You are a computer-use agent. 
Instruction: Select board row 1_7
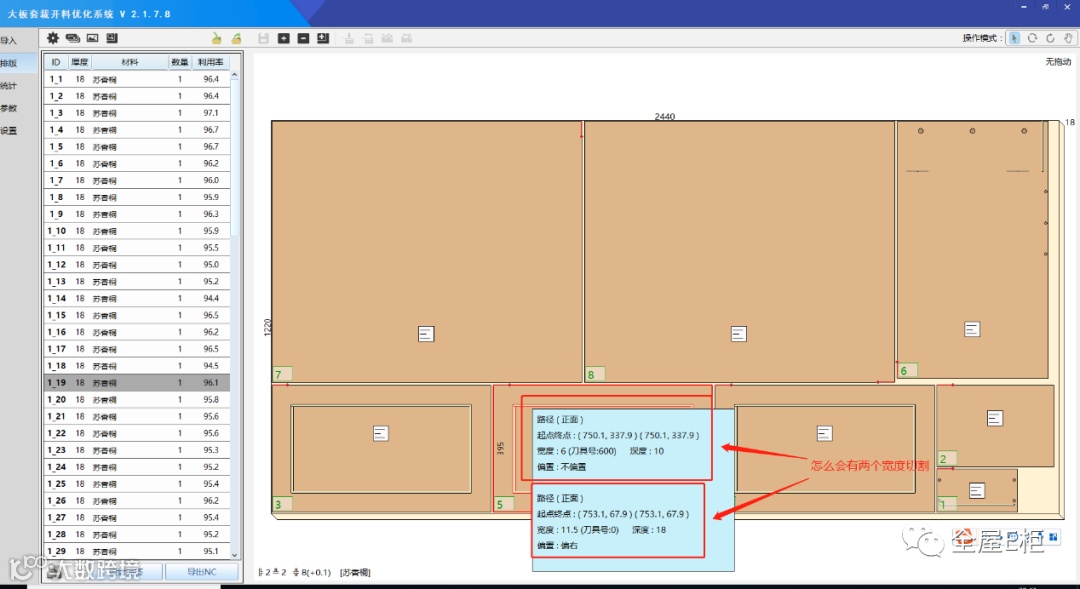point(136,180)
